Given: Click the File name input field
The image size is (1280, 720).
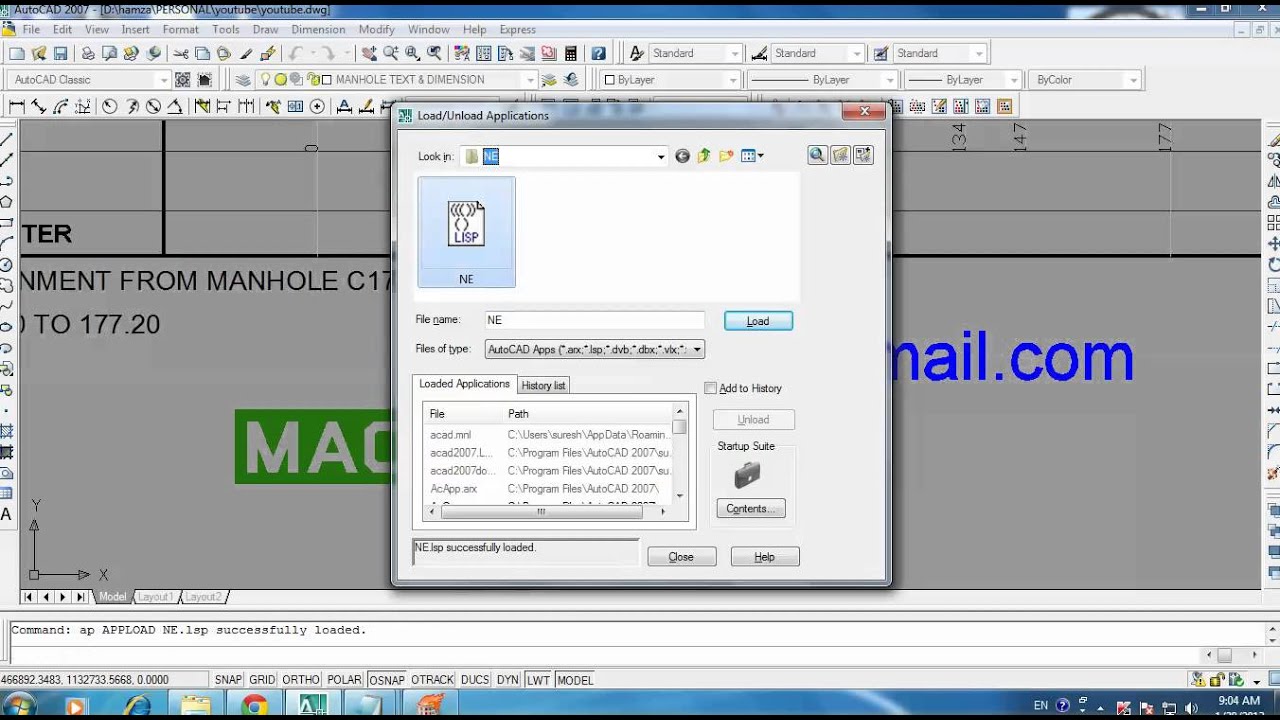Looking at the screenshot, I should tap(594, 320).
